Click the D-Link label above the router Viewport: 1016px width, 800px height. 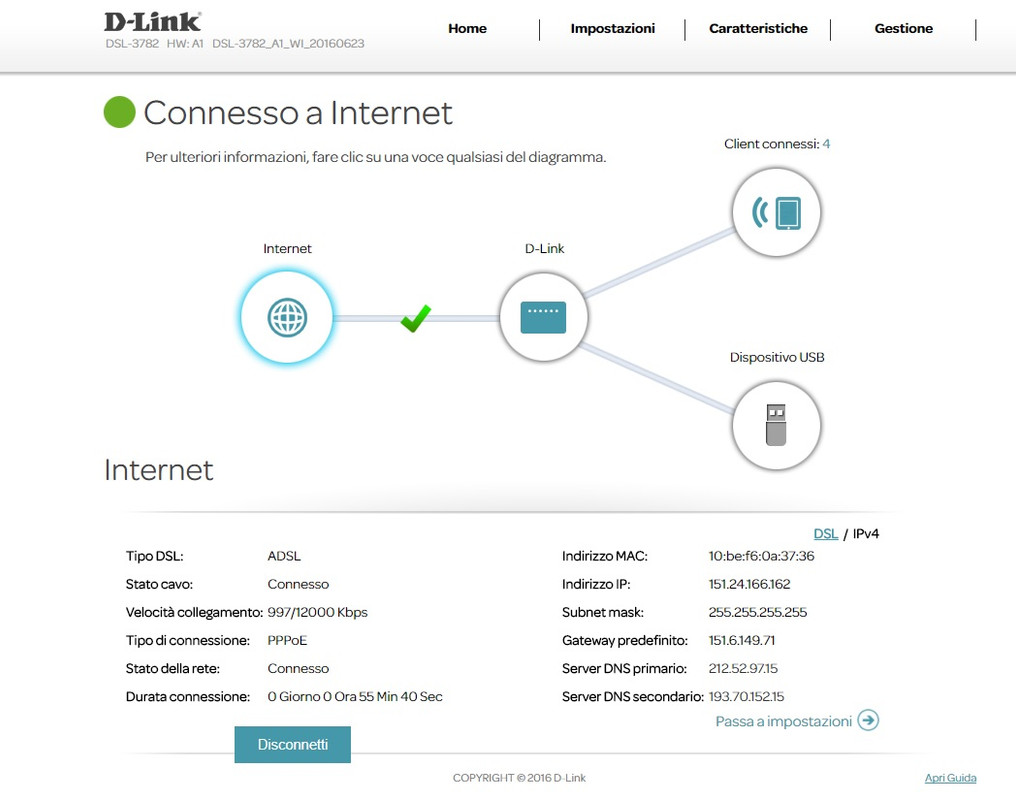tap(544, 248)
